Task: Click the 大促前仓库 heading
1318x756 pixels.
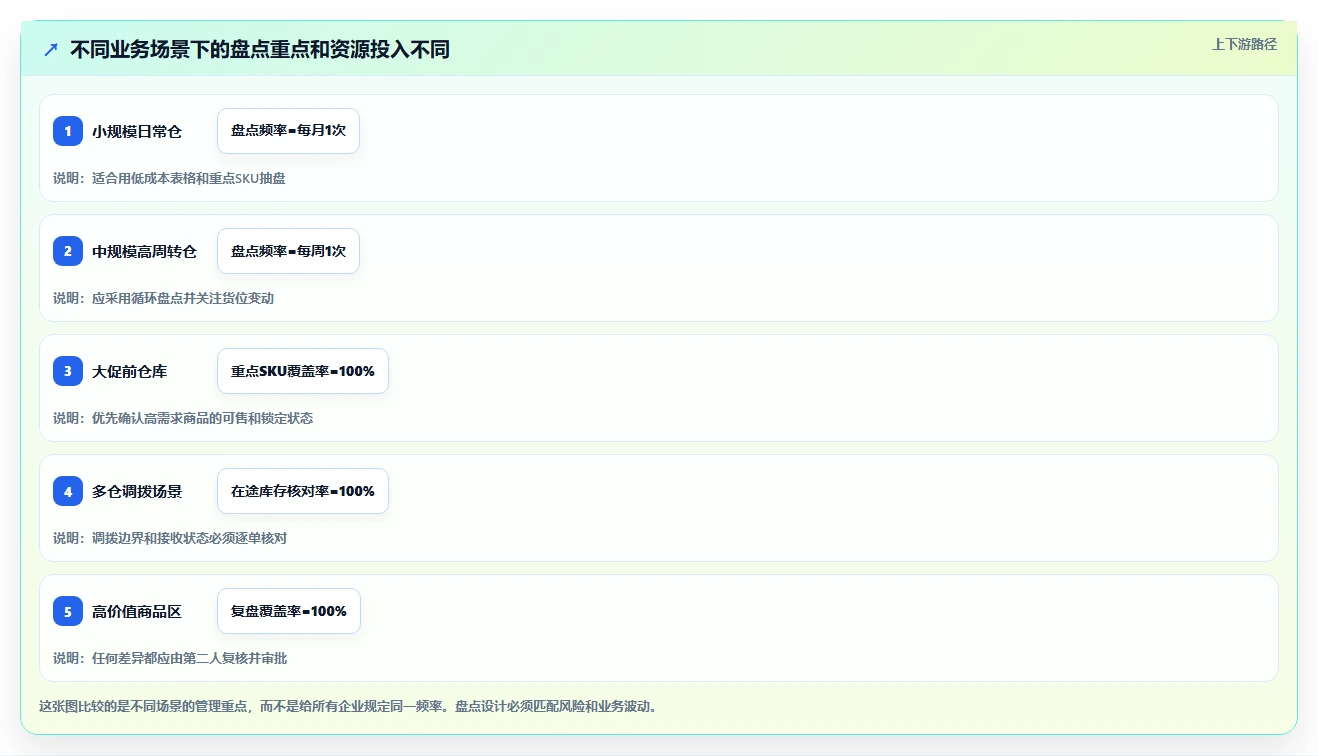Action: tap(130, 371)
